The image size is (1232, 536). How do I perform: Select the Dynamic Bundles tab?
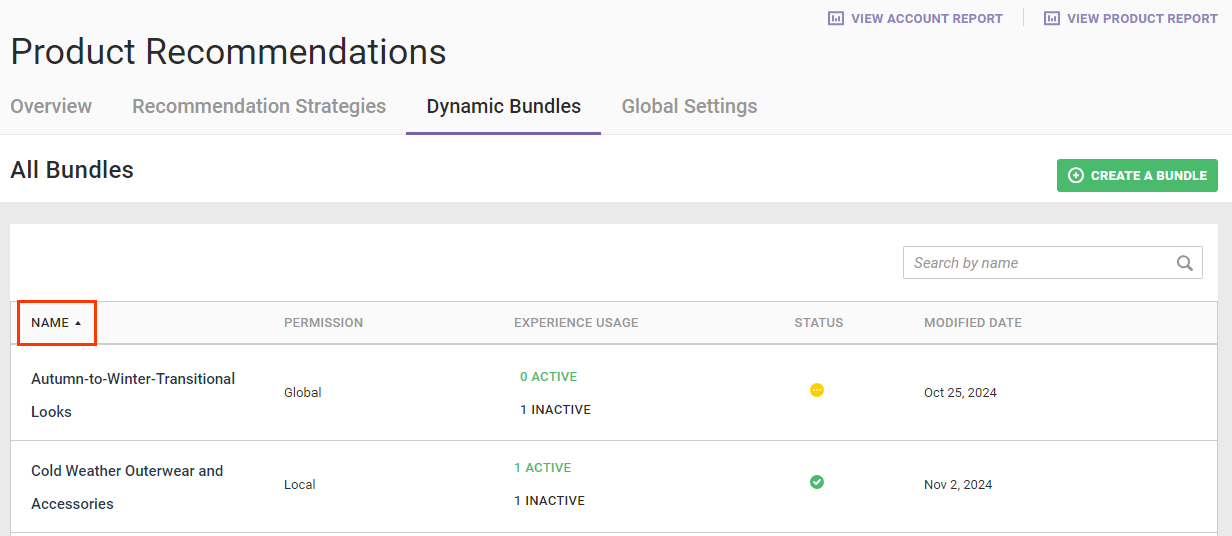pyautogui.click(x=503, y=106)
